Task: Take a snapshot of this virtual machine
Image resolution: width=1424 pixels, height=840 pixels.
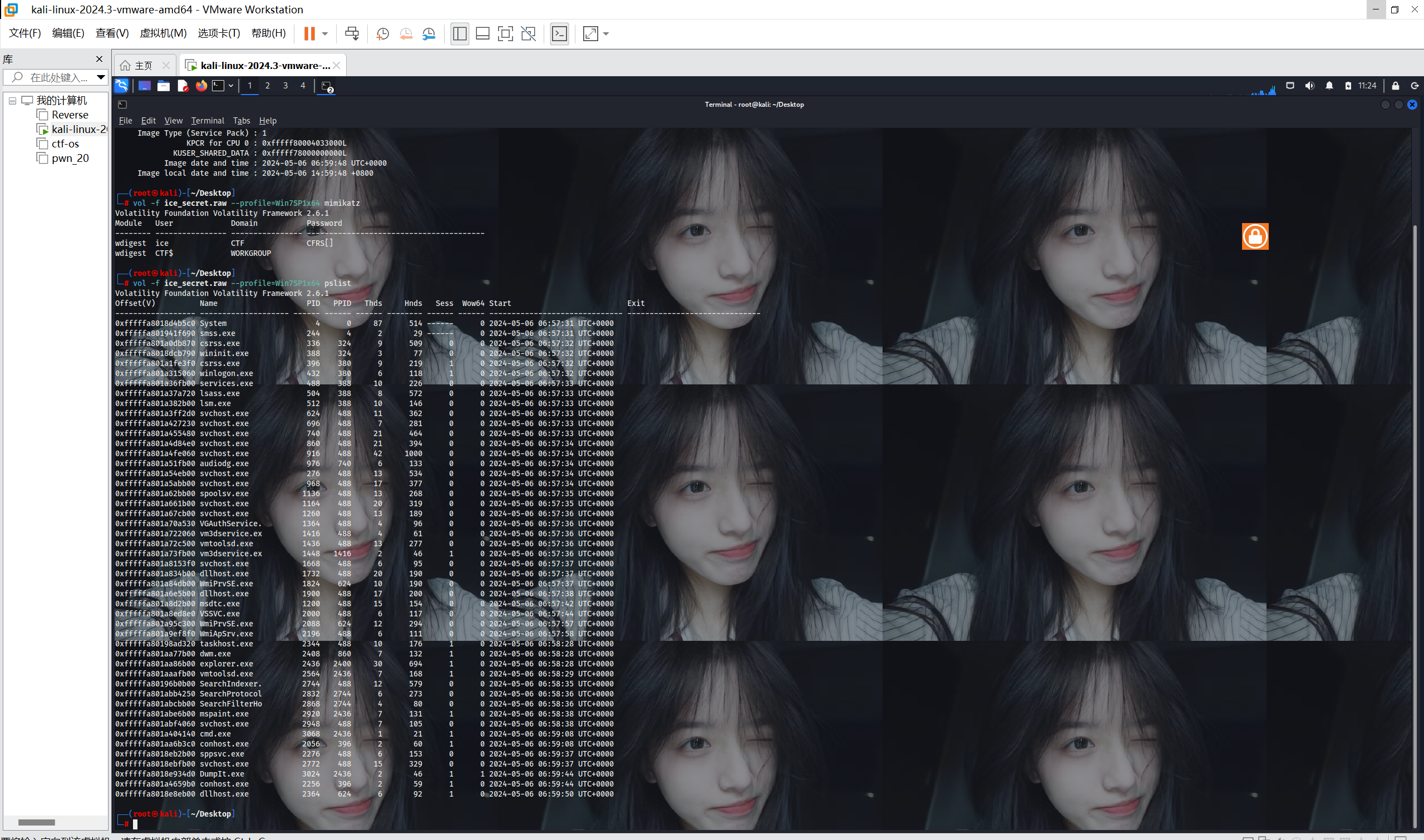Action: [x=383, y=34]
